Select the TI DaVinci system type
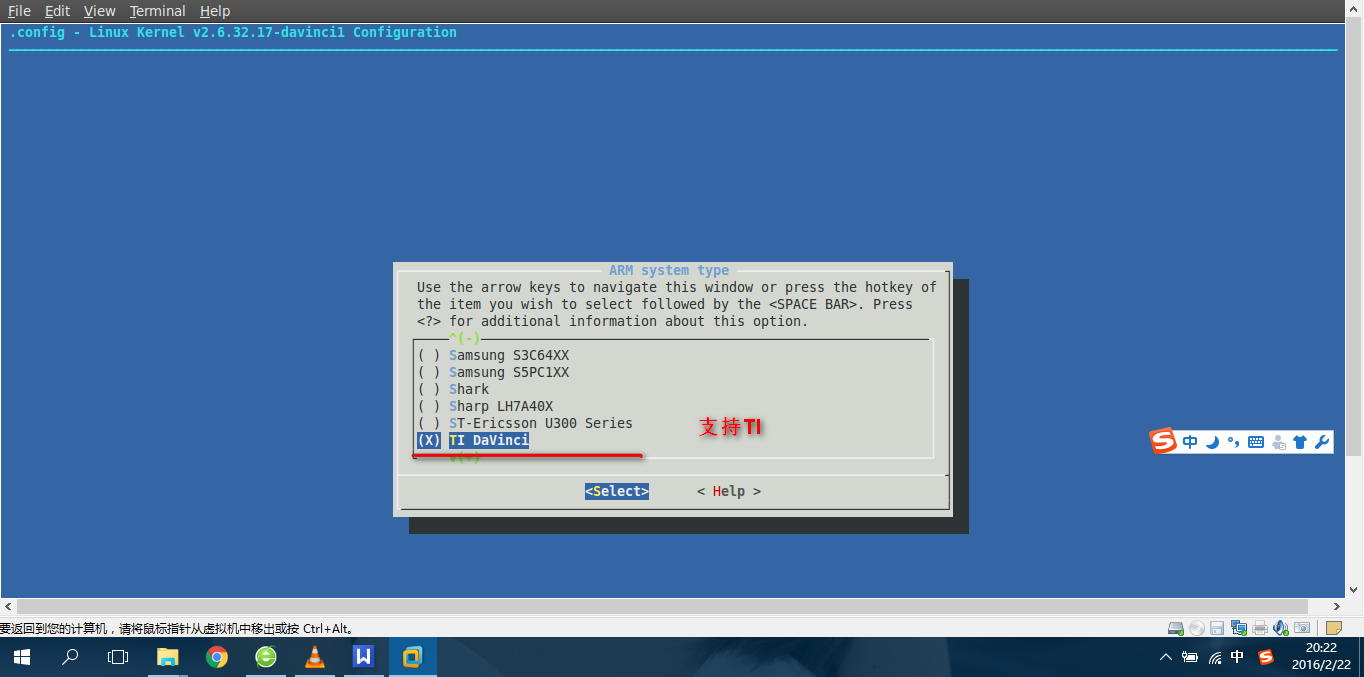 (473, 440)
